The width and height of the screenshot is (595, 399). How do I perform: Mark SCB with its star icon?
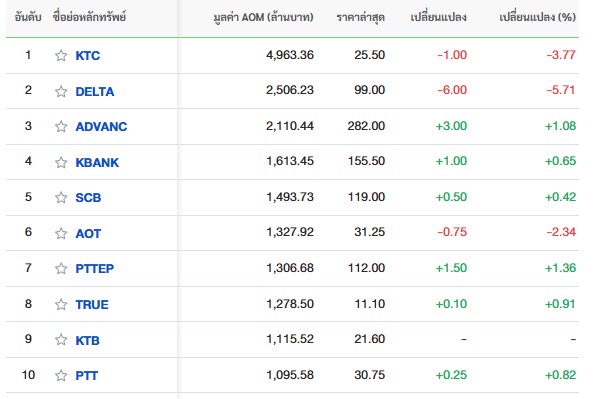tap(61, 197)
